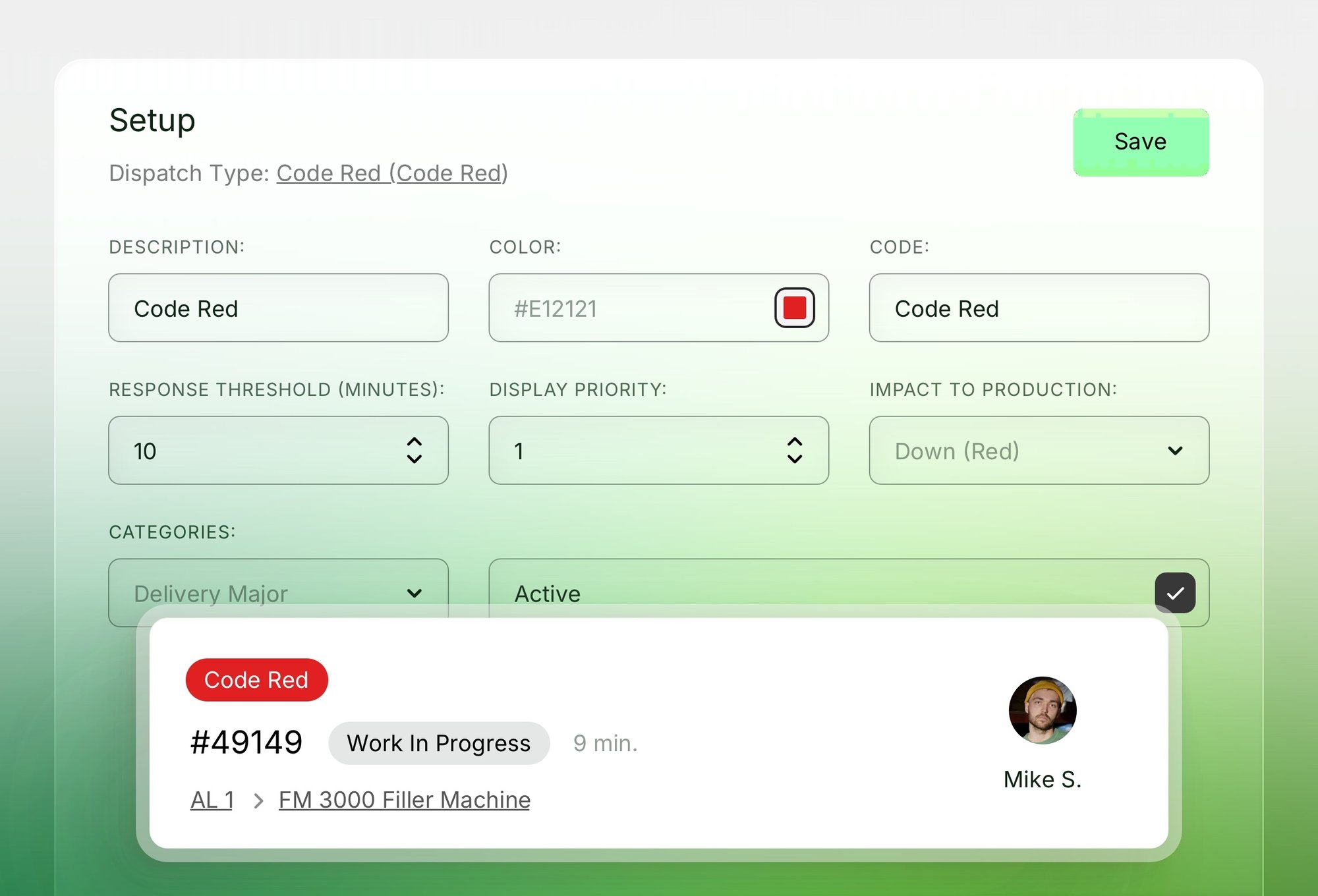Click the Code Red red badge

coord(256,680)
